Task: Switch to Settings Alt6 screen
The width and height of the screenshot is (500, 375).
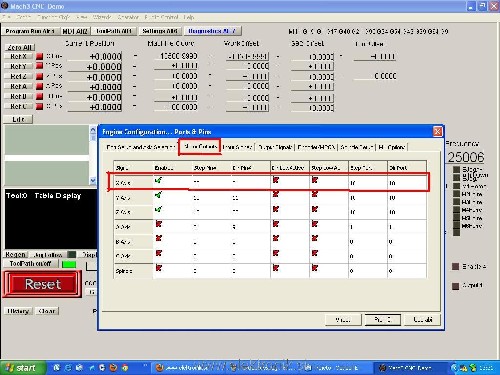Action: click(x=160, y=31)
